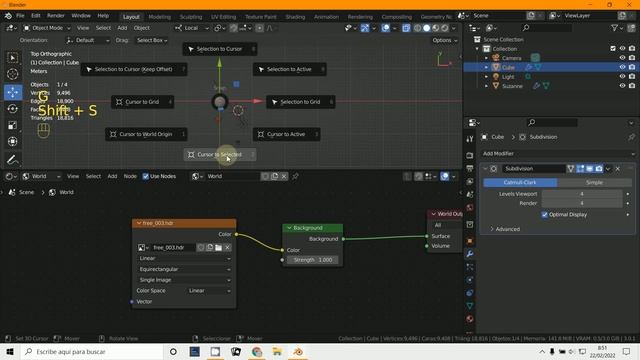Open the Object Data properties tab (green triangle)
640x360 pixels.
[x=470, y=306]
